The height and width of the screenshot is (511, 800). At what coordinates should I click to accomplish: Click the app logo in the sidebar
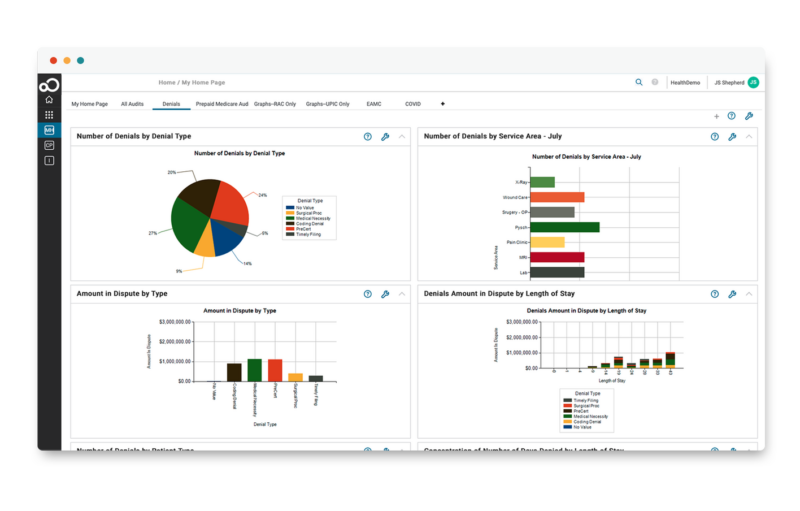49,85
